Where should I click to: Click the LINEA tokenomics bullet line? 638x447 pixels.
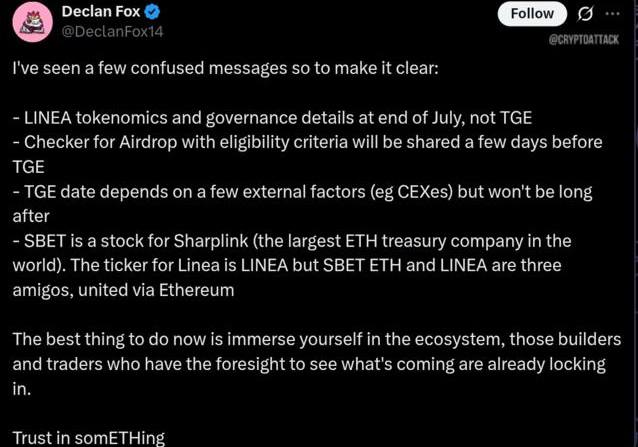272,118
